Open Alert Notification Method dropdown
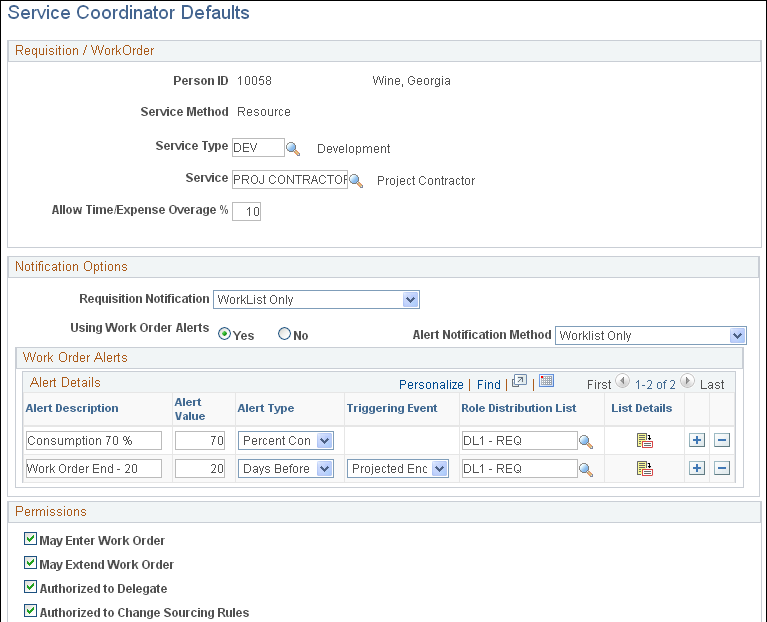767x622 pixels. pyautogui.click(x=651, y=335)
